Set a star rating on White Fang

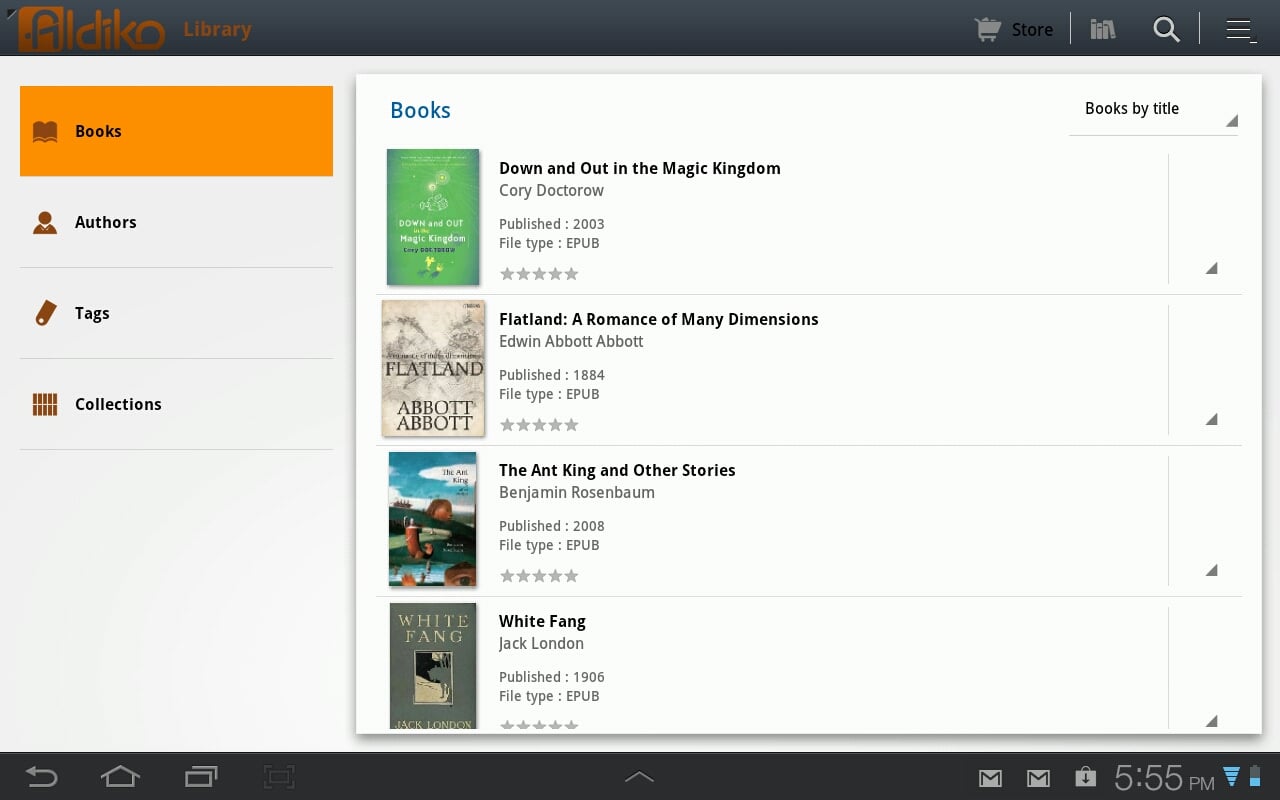539,725
